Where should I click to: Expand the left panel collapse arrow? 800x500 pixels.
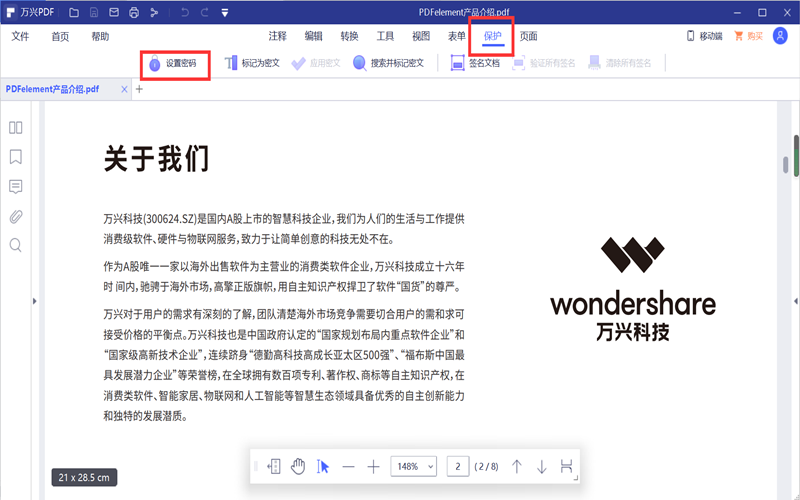coord(36,300)
